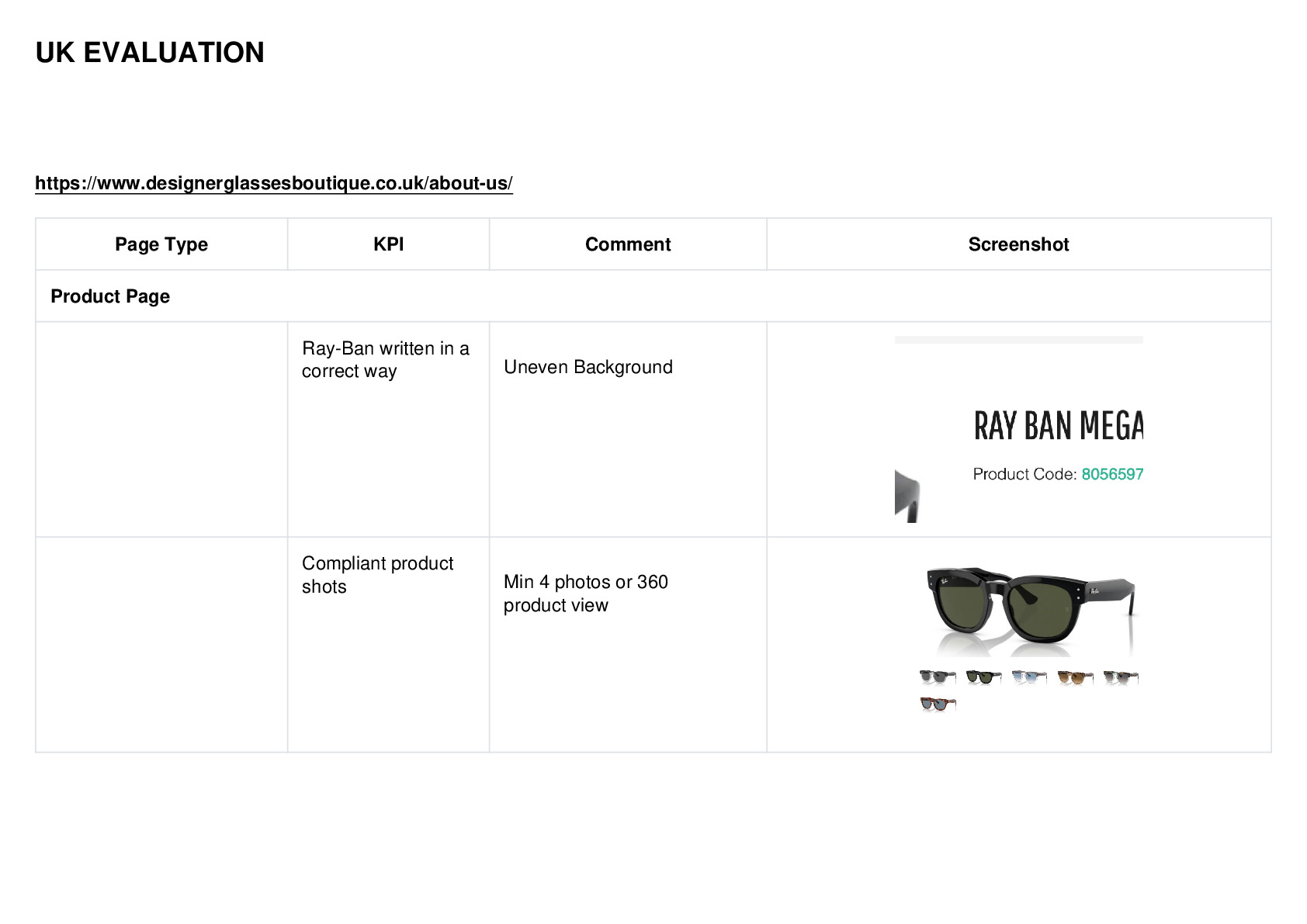Click the KPI column header
This screenshot has width=1307, height=924.
pos(389,244)
